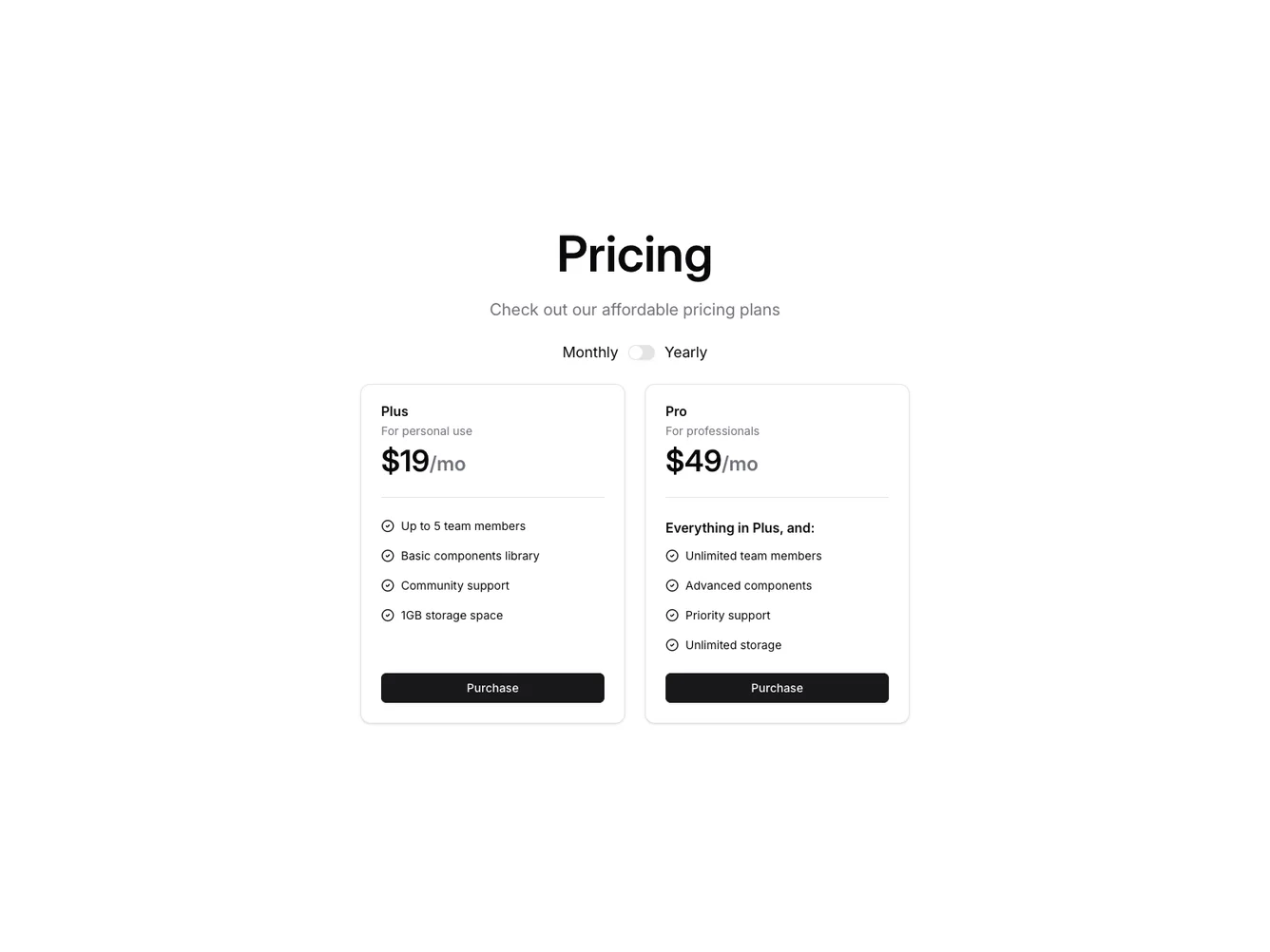
Task: Click the check icon beside 'Priority support'
Action: (x=672, y=615)
